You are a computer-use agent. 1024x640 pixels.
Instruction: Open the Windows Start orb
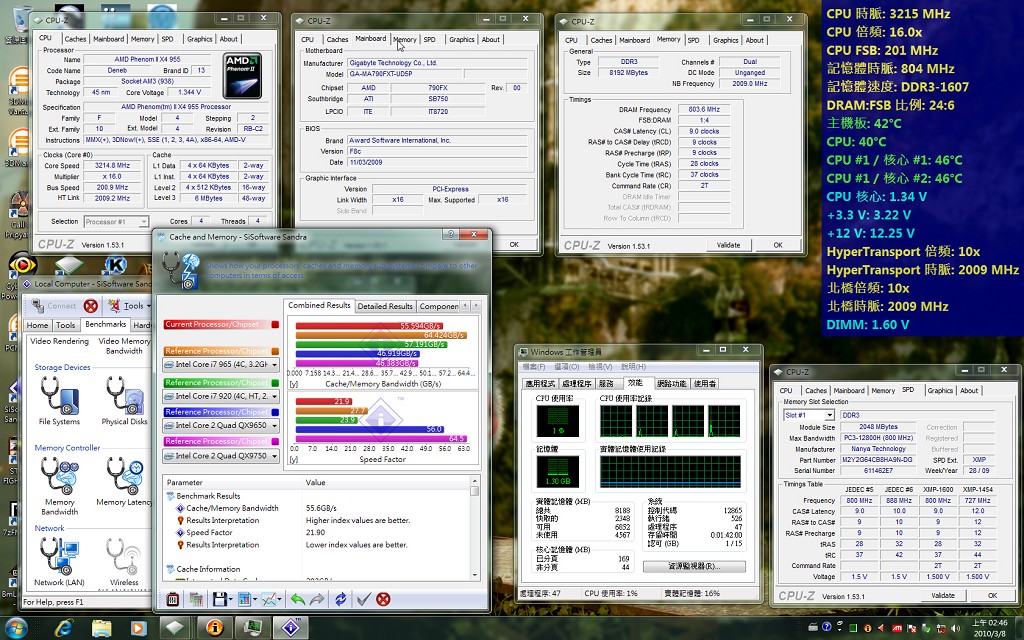(x=16, y=628)
